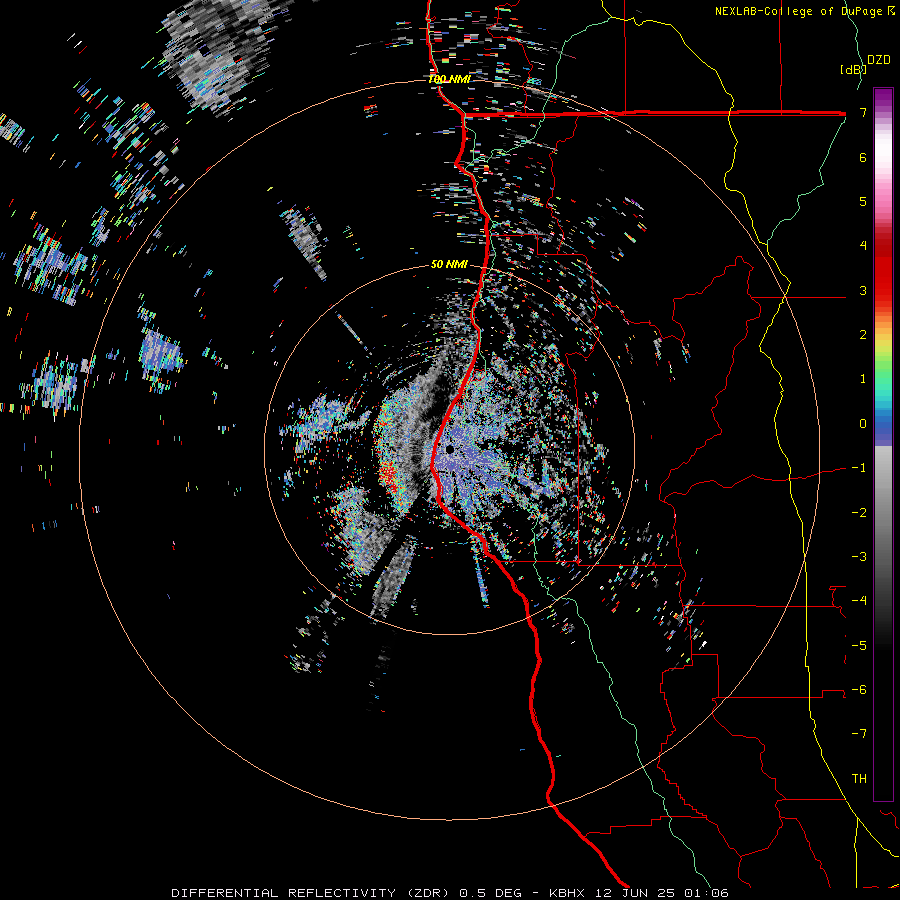Image resolution: width=900 pixels, height=900 pixels.
Task: Click the 50 NMI range ring label
Action: pos(449,264)
